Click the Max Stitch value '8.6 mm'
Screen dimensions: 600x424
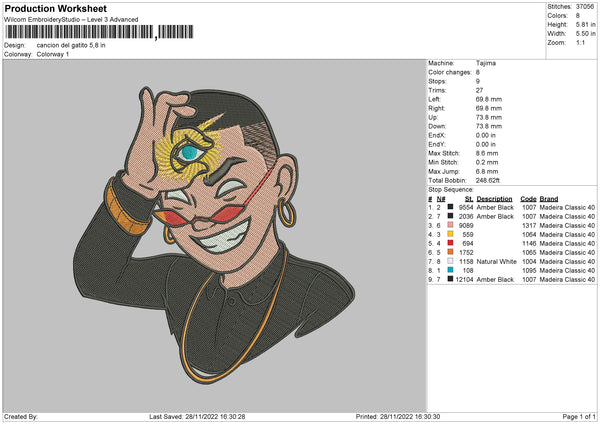coord(487,153)
